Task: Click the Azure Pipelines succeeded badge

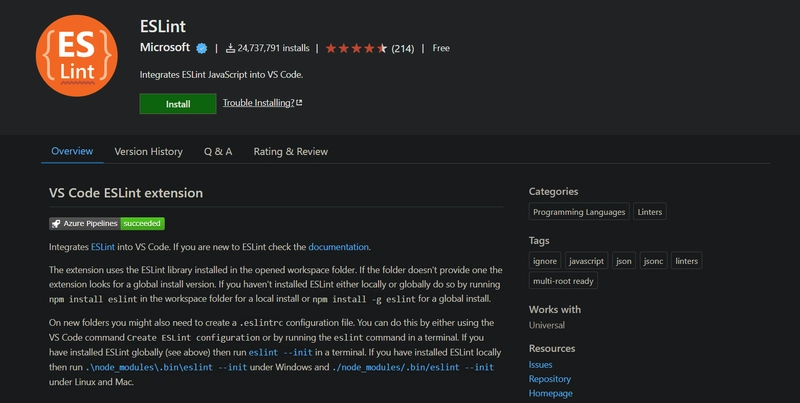Action: [107, 223]
